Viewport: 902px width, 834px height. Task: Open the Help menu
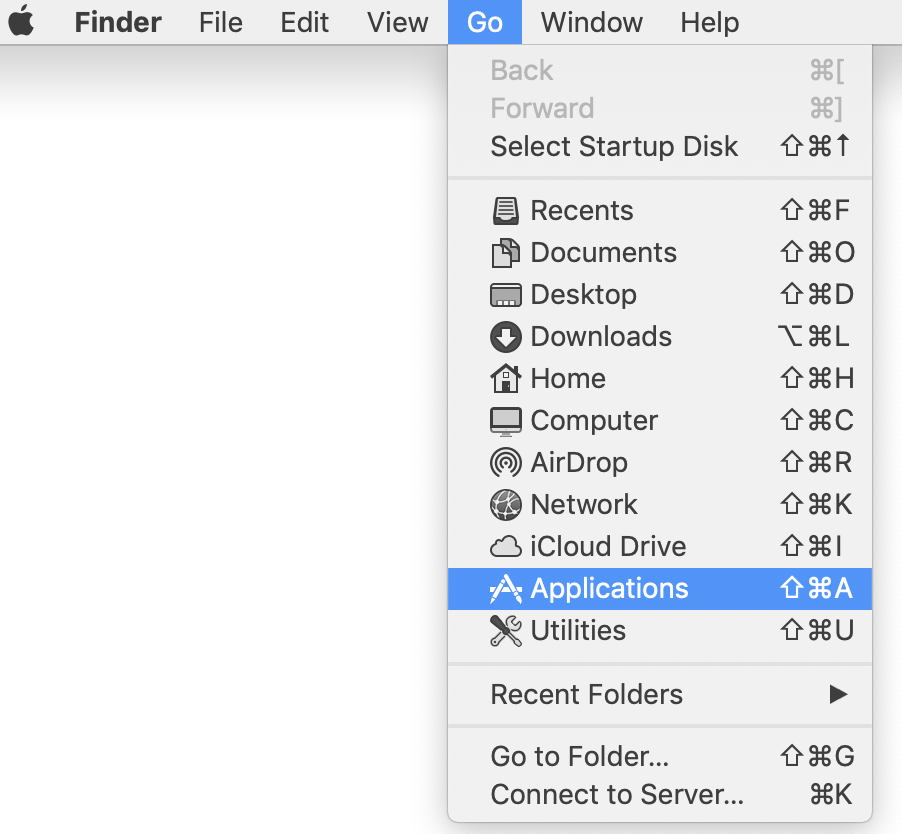click(x=709, y=22)
